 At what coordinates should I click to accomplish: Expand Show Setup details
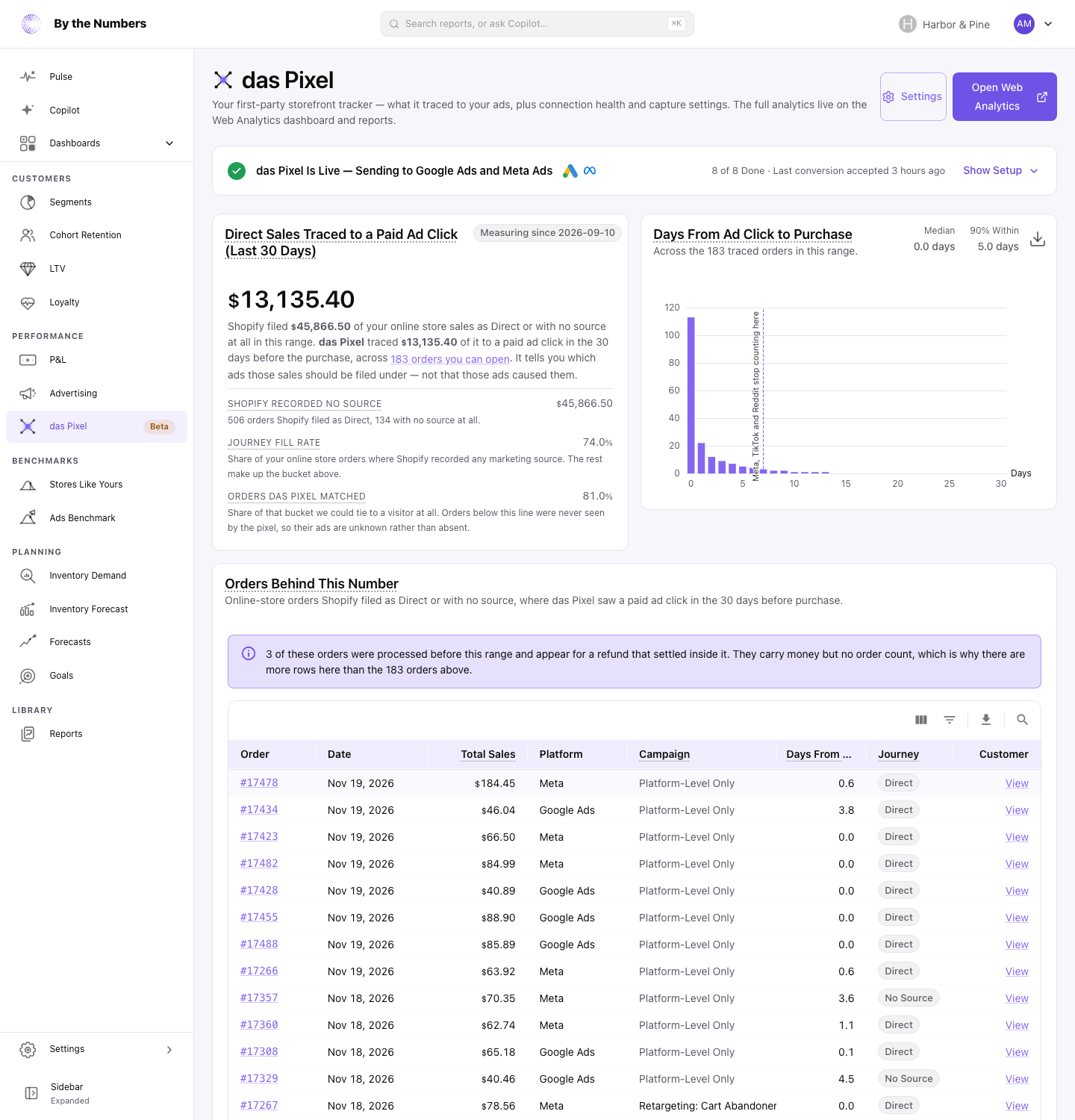[1000, 171]
